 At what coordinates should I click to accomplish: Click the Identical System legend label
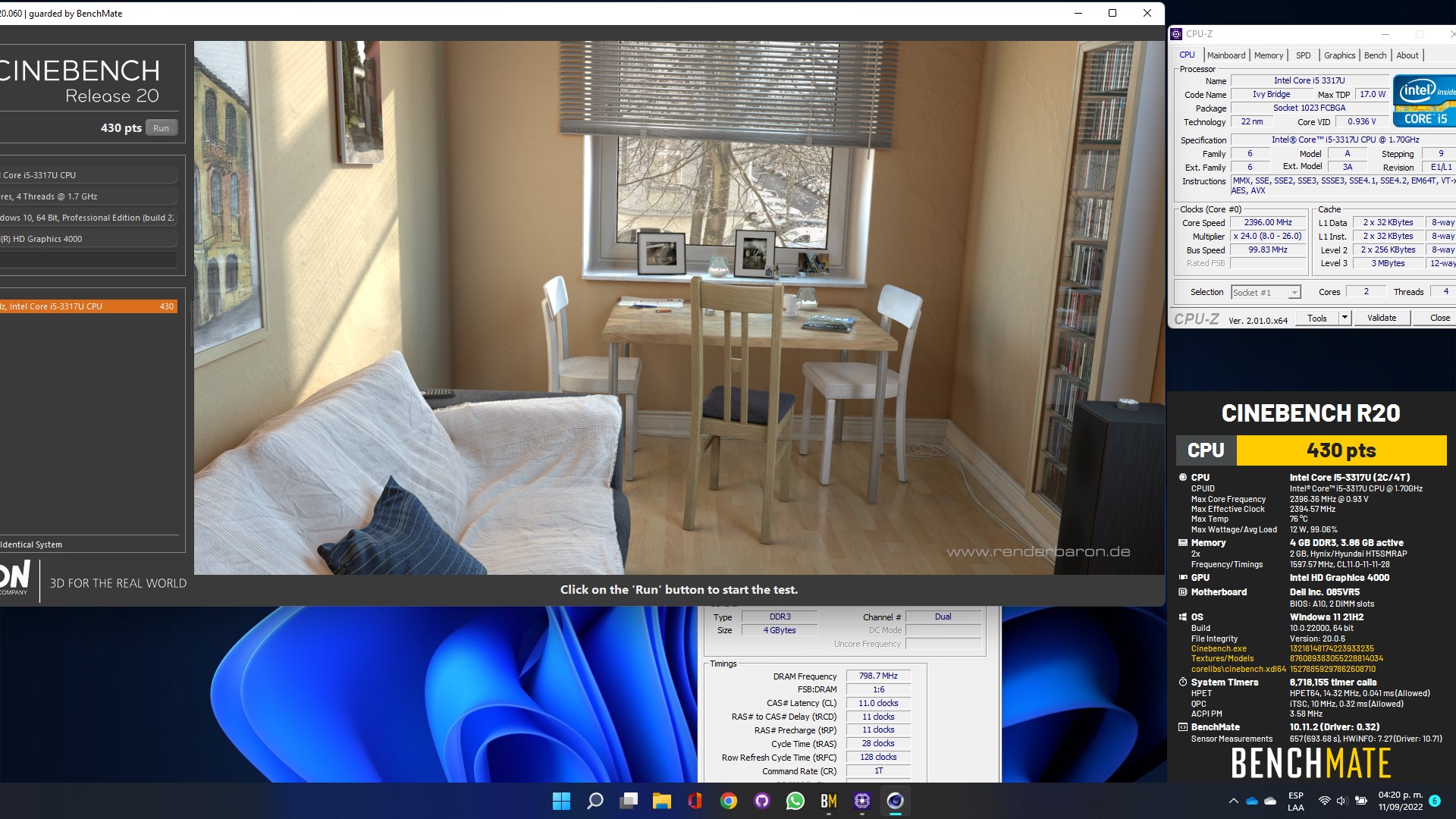(x=31, y=544)
